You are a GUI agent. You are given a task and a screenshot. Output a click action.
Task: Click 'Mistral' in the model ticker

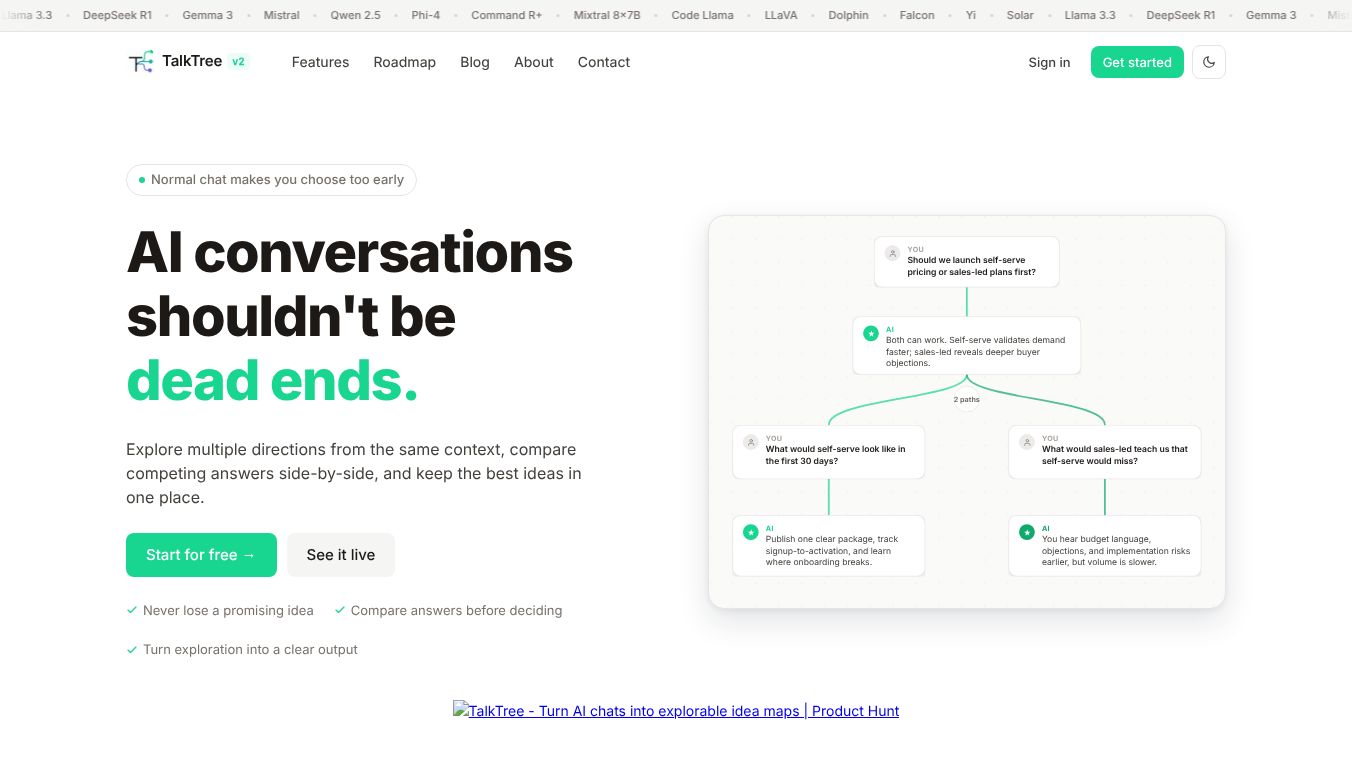pyautogui.click(x=282, y=15)
